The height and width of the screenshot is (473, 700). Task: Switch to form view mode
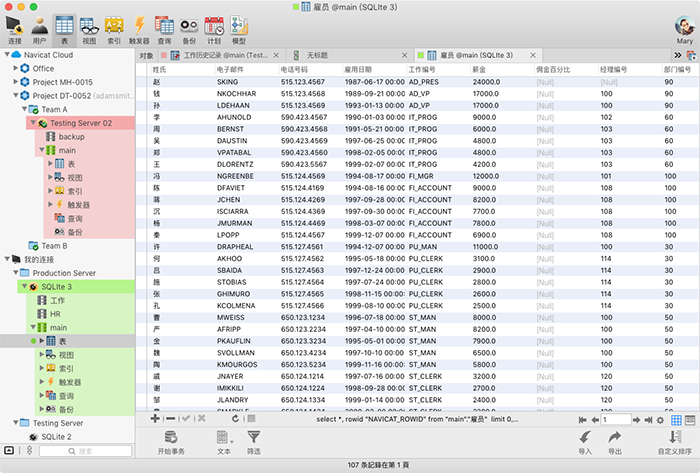690,420
